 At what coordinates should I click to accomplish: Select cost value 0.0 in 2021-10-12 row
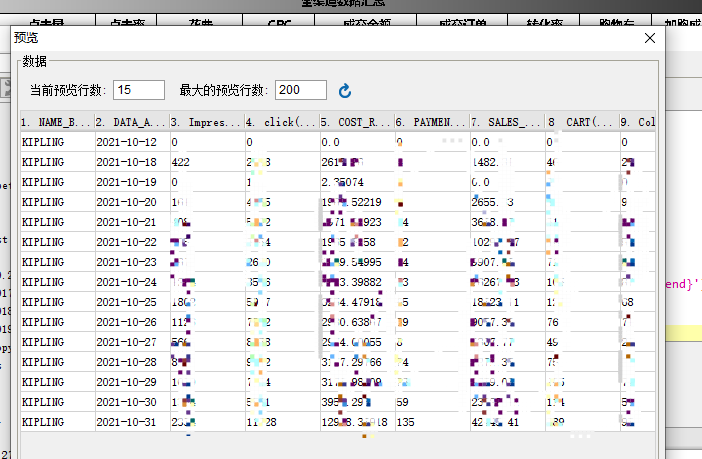click(x=358, y=142)
